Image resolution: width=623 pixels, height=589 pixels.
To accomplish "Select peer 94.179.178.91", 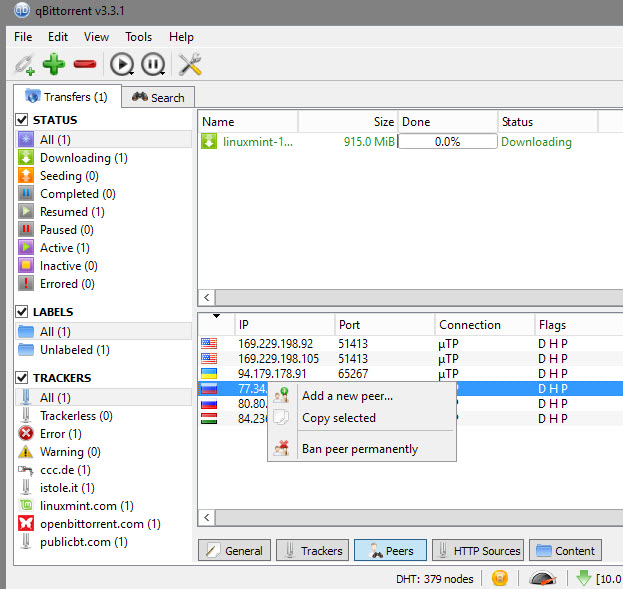I will pyautogui.click(x=410, y=374).
